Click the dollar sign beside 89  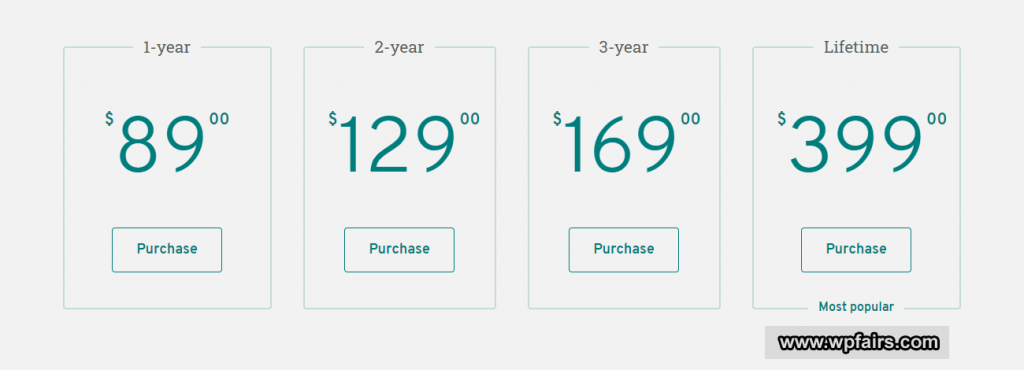click(x=109, y=119)
